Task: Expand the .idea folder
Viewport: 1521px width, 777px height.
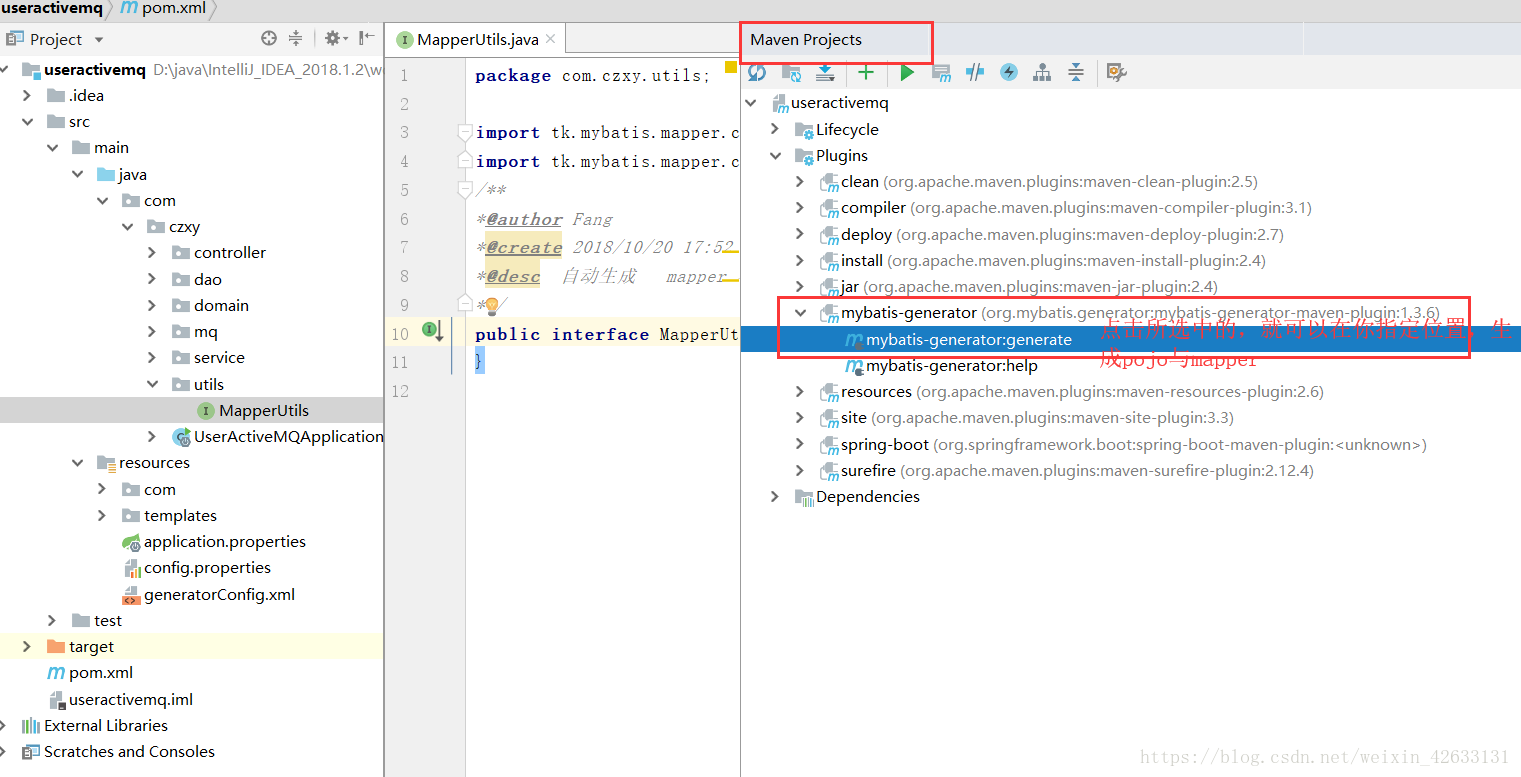Action: point(28,96)
